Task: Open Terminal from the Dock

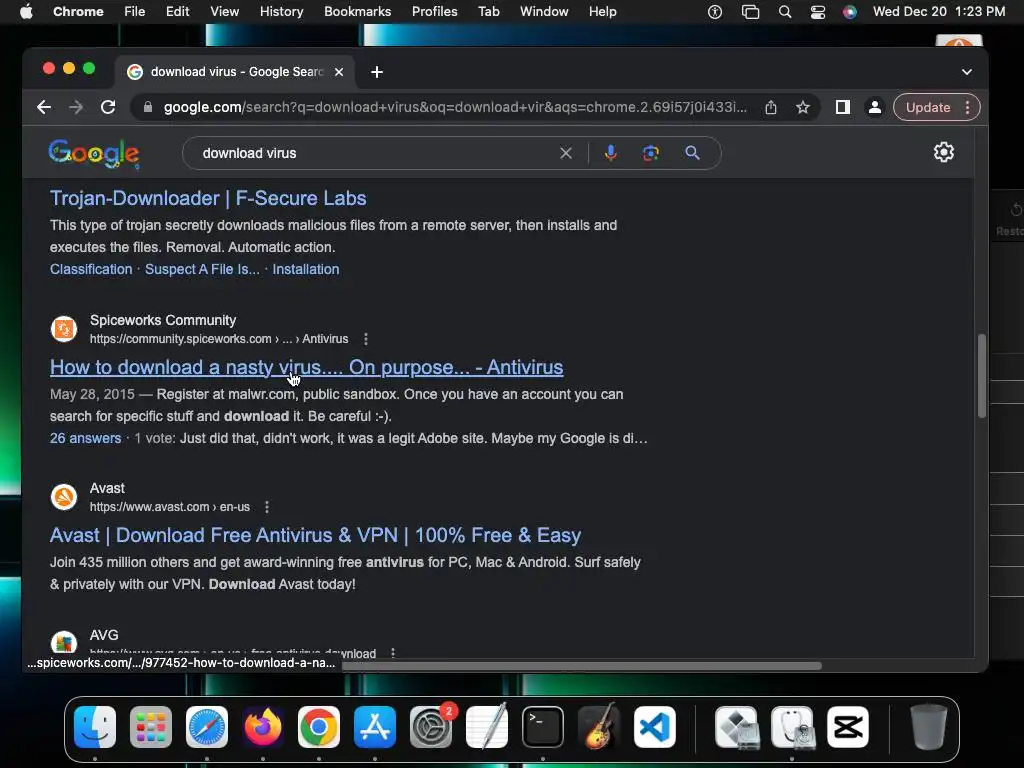Action: 543,727
